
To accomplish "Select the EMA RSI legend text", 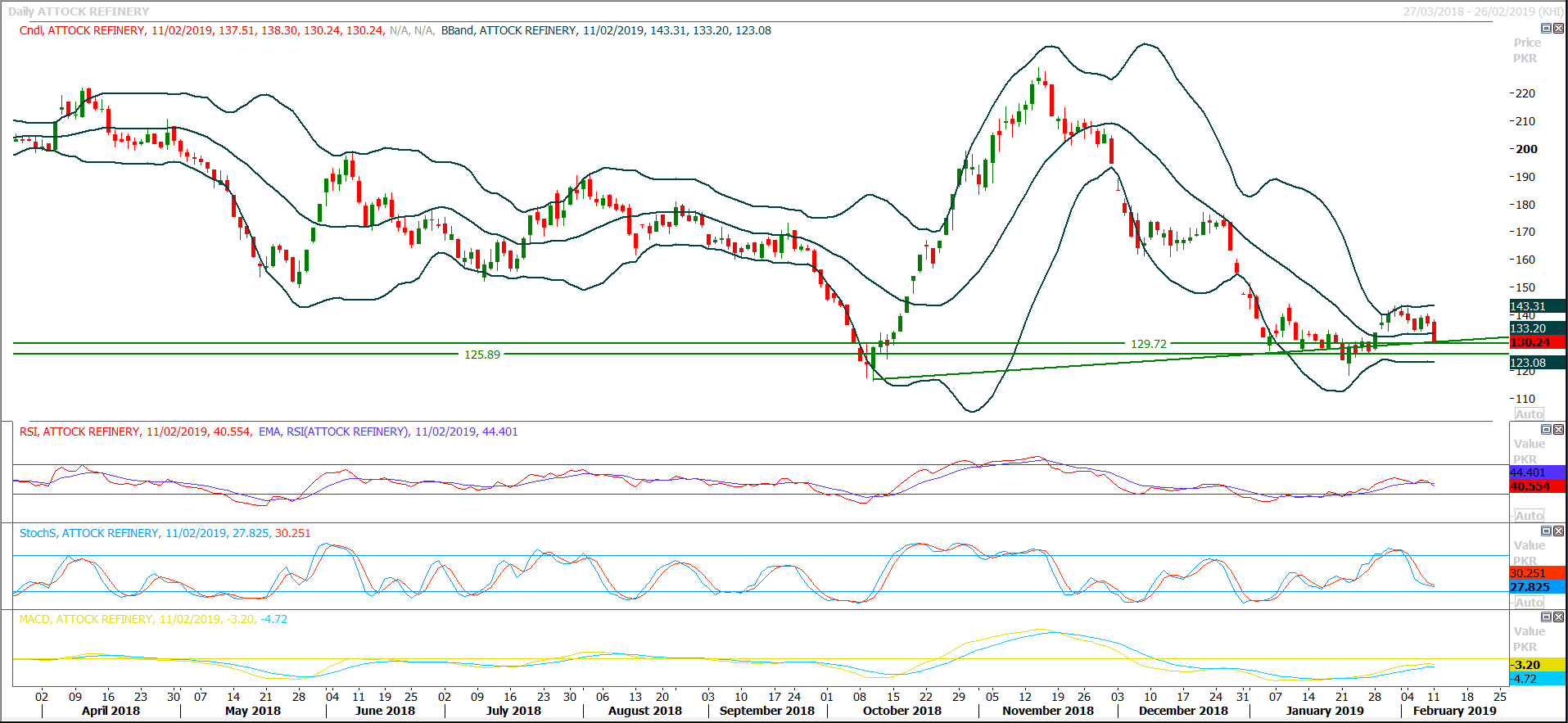I will click(x=388, y=432).
